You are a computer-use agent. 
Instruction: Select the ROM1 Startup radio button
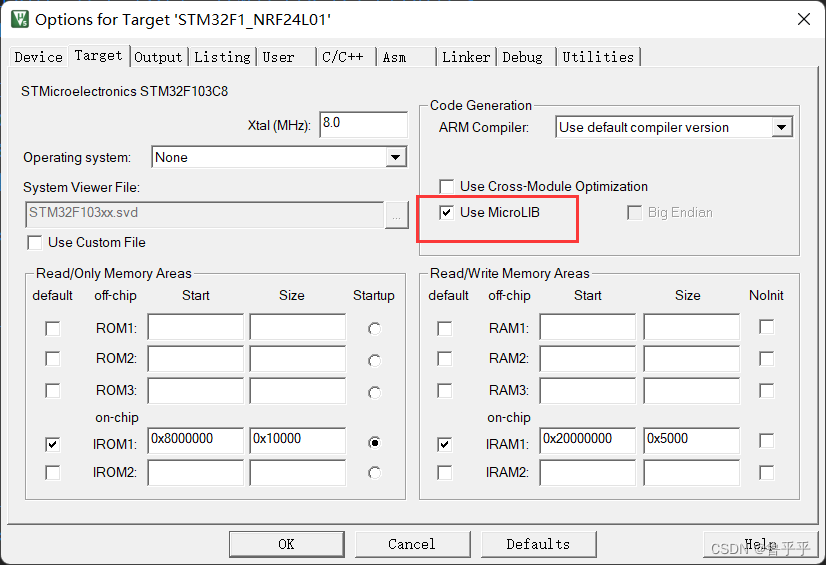pyautogui.click(x=375, y=329)
